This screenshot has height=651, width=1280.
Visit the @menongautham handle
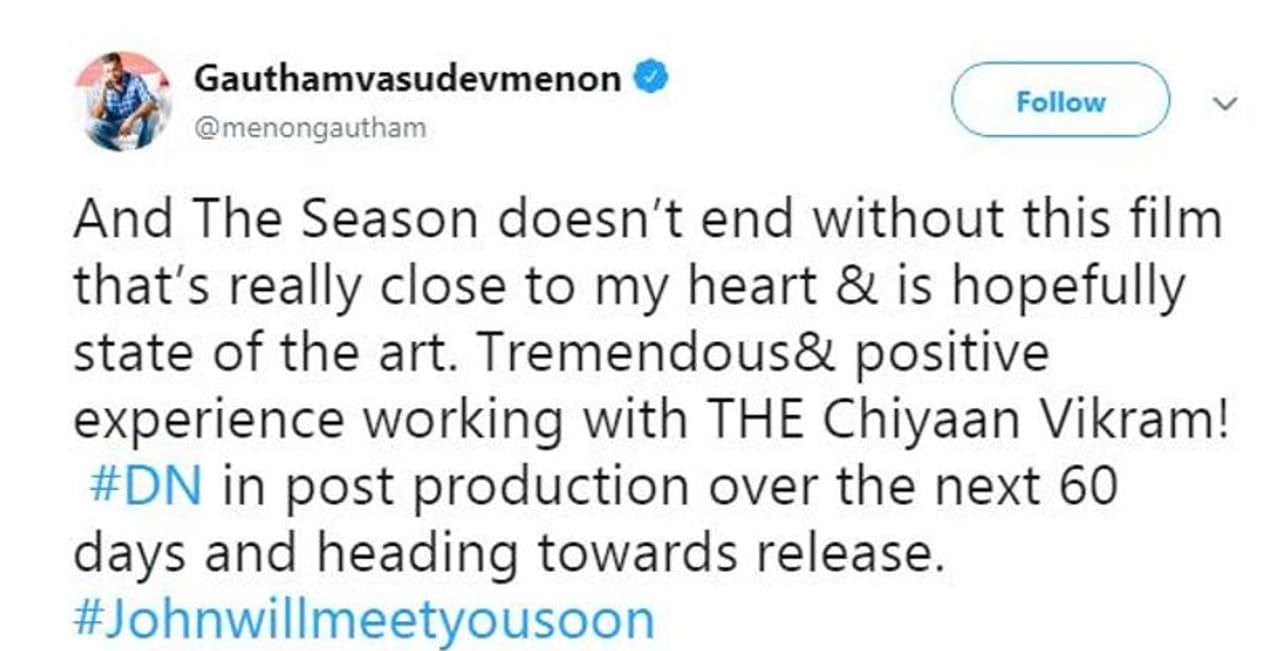(309, 129)
